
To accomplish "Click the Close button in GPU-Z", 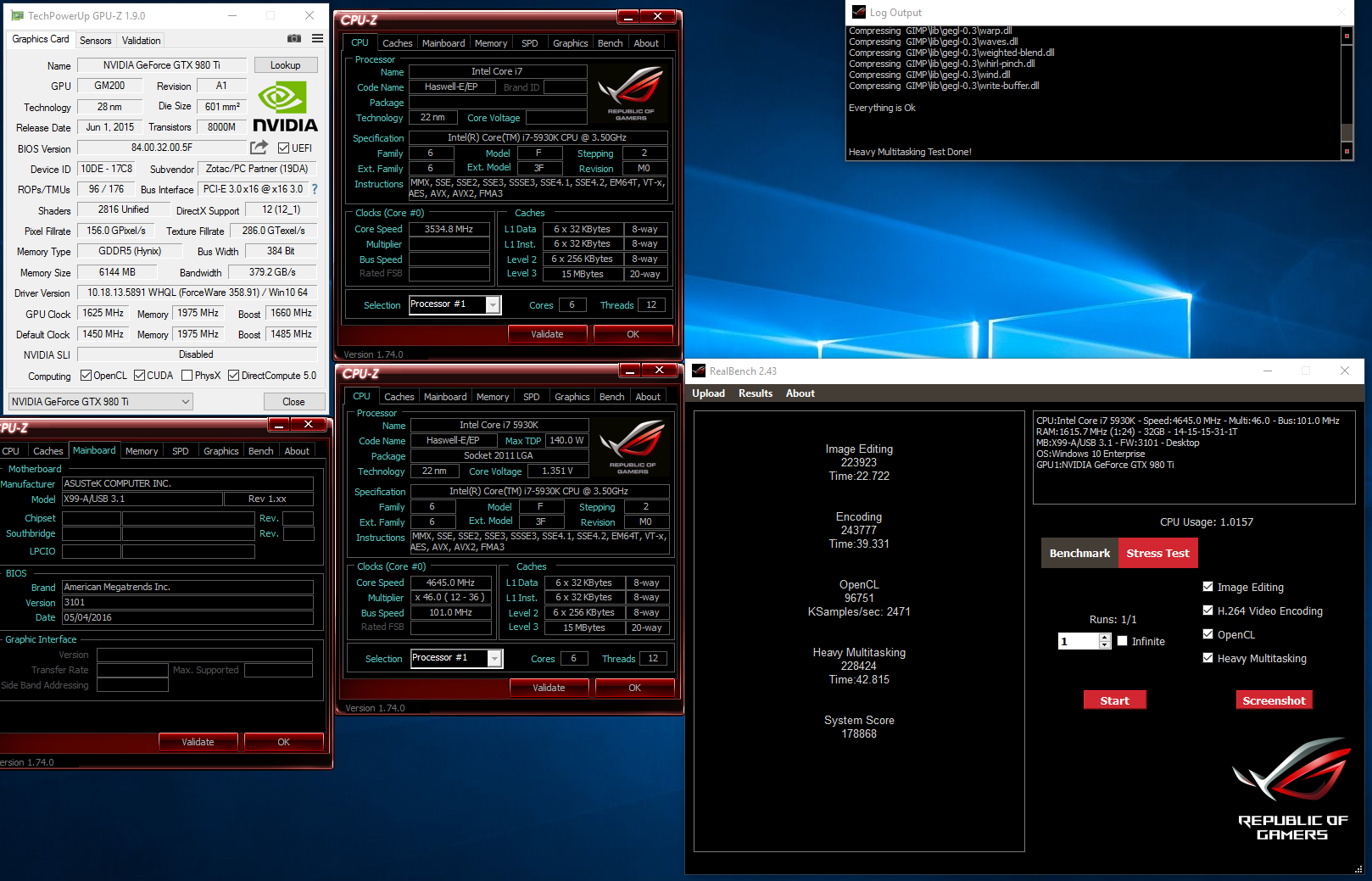I will (293, 402).
